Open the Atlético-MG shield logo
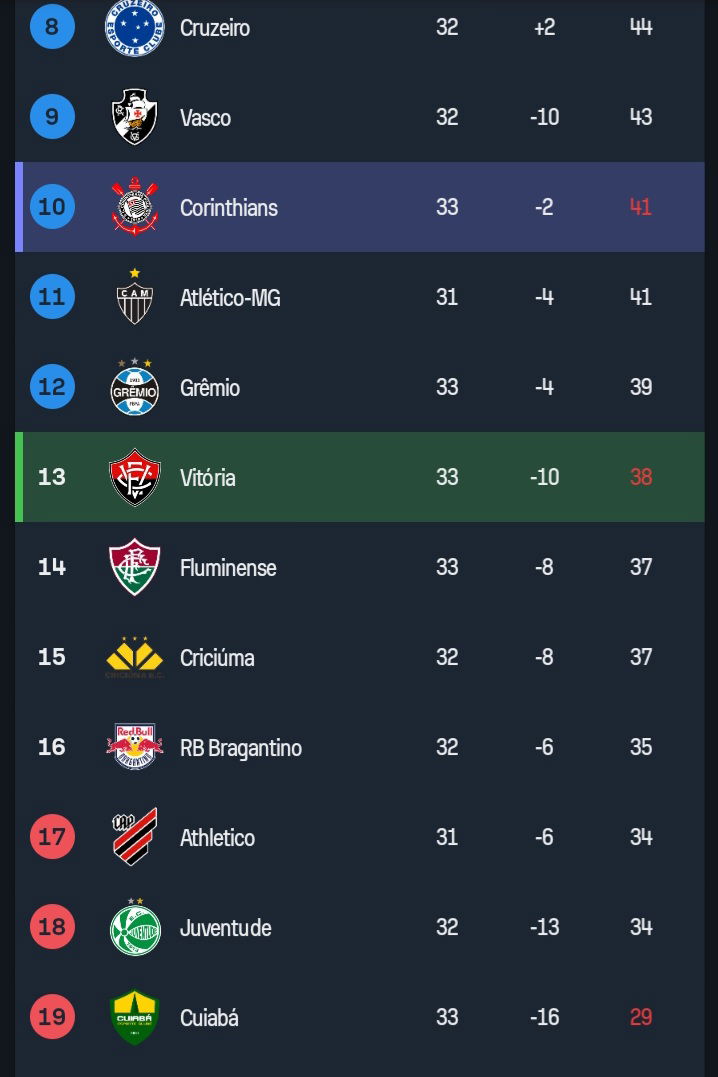The image size is (718, 1077). click(x=135, y=297)
